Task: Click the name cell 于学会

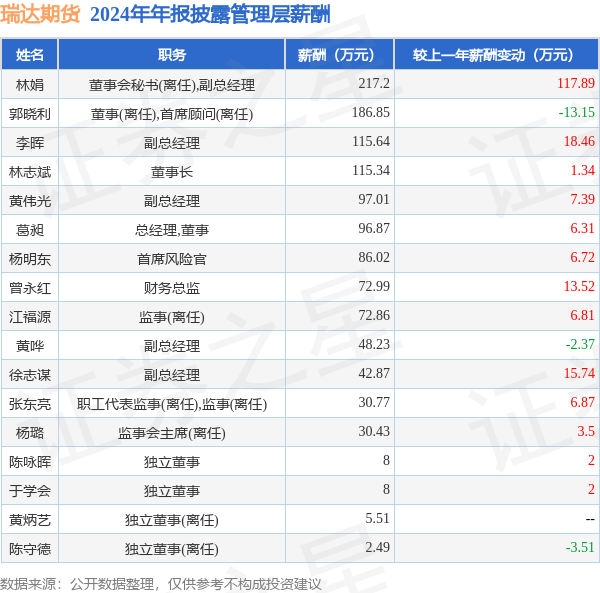Action: click(30, 491)
